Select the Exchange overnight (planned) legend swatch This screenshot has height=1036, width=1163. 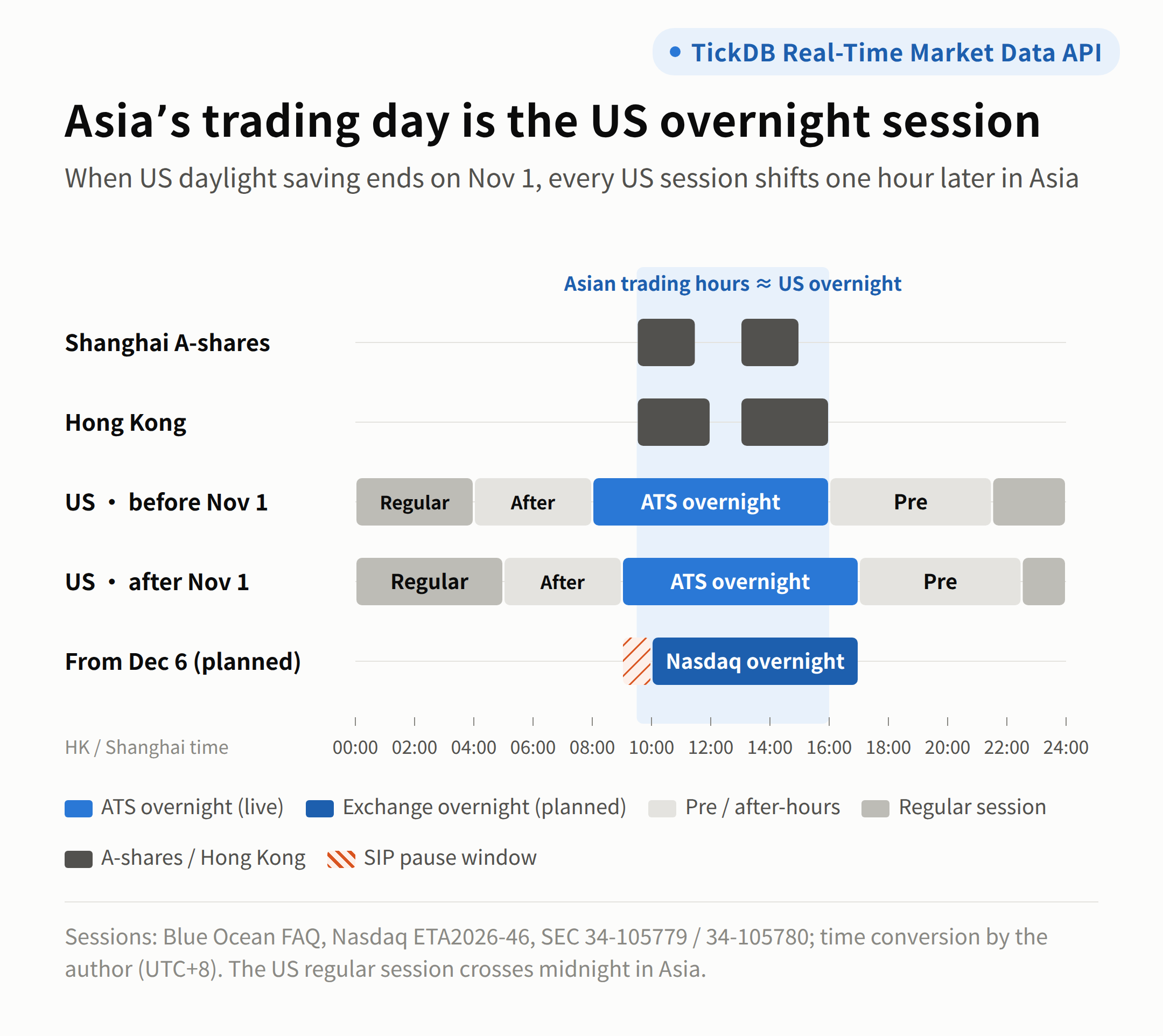click(x=320, y=808)
